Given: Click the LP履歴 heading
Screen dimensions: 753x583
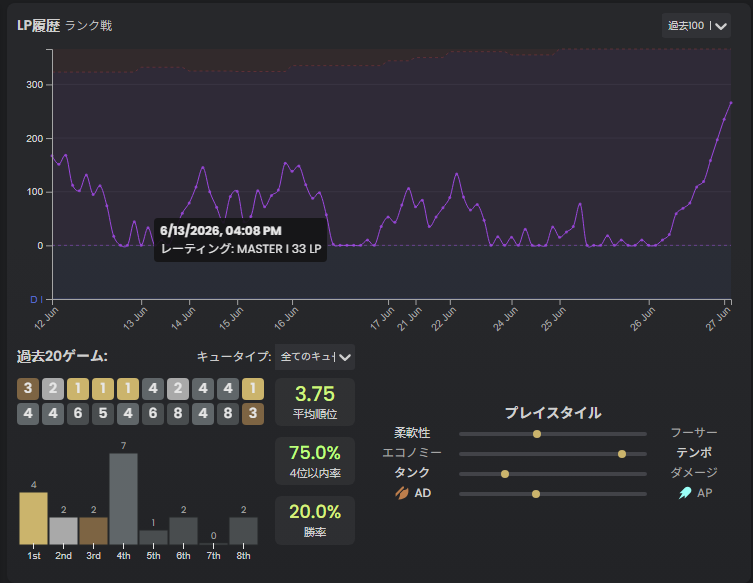Looking at the screenshot, I should point(38,25).
